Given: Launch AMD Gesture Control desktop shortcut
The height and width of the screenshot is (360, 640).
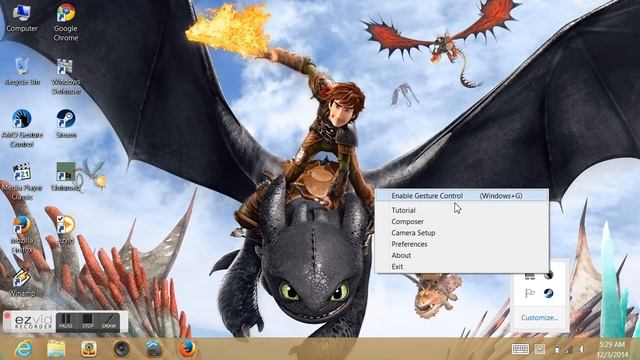Looking at the screenshot, I should click(x=22, y=128).
